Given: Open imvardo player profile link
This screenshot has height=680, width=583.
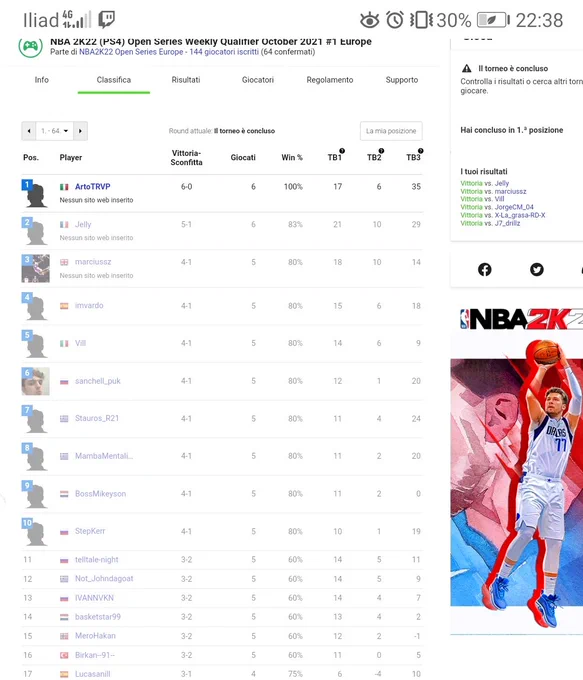Looking at the screenshot, I should coord(89,305).
